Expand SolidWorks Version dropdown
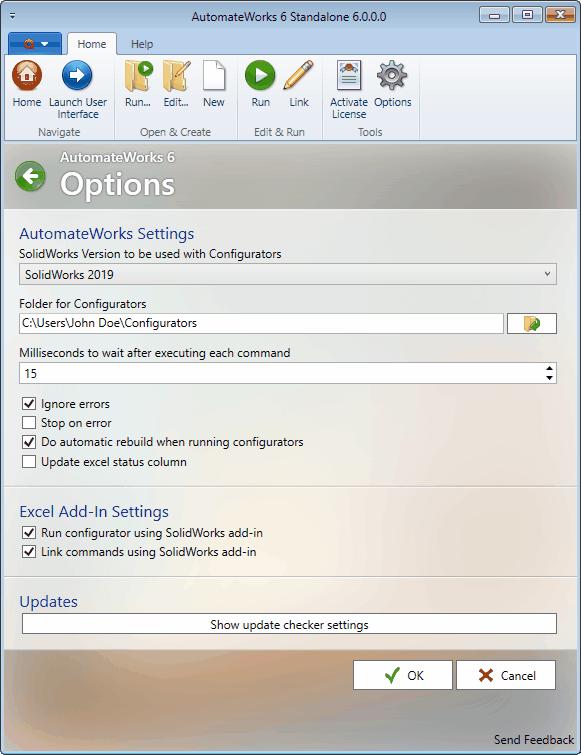The width and height of the screenshot is (581, 755). [288, 274]
